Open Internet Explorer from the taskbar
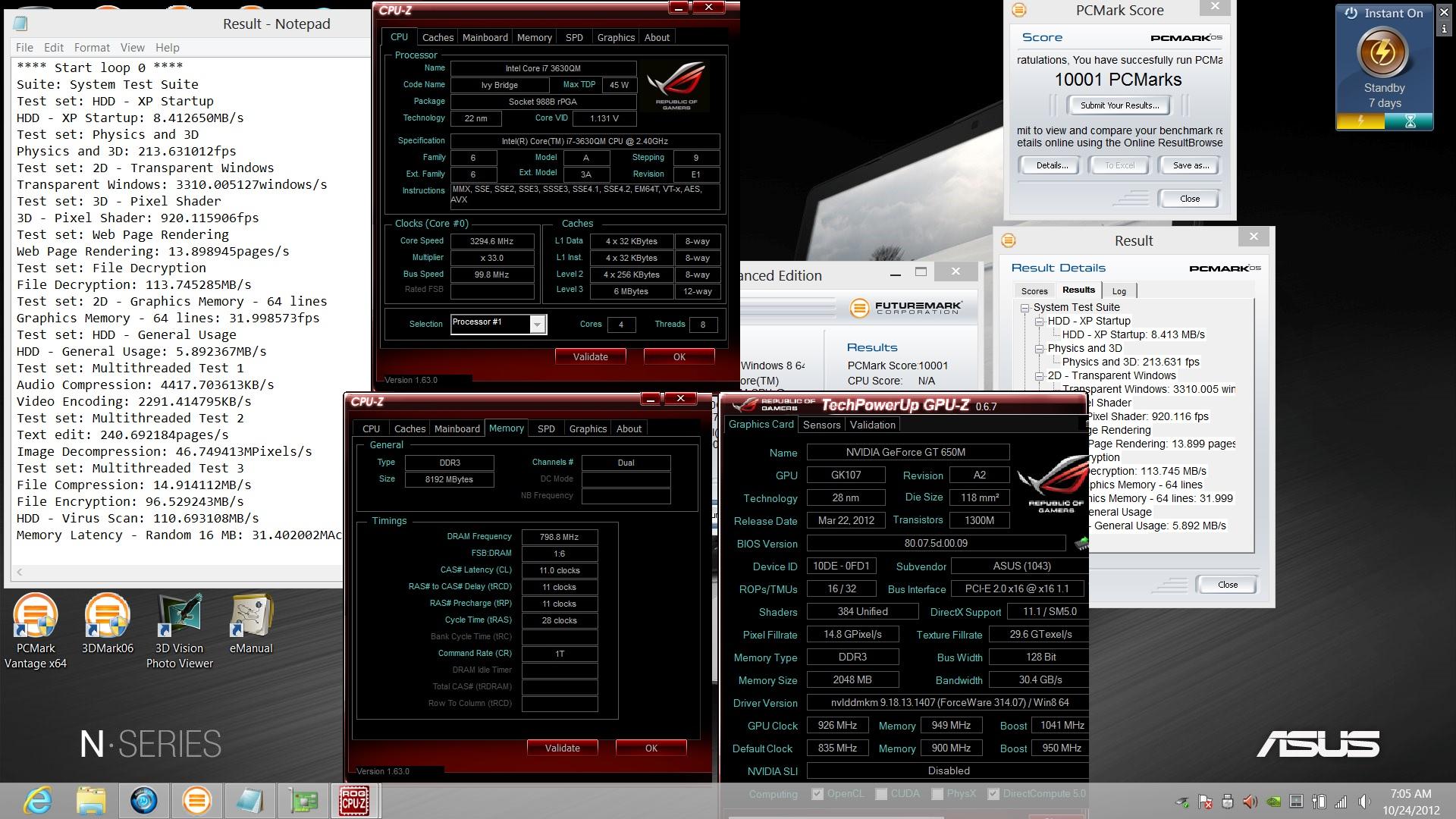1456x819 pixels. 38,801
